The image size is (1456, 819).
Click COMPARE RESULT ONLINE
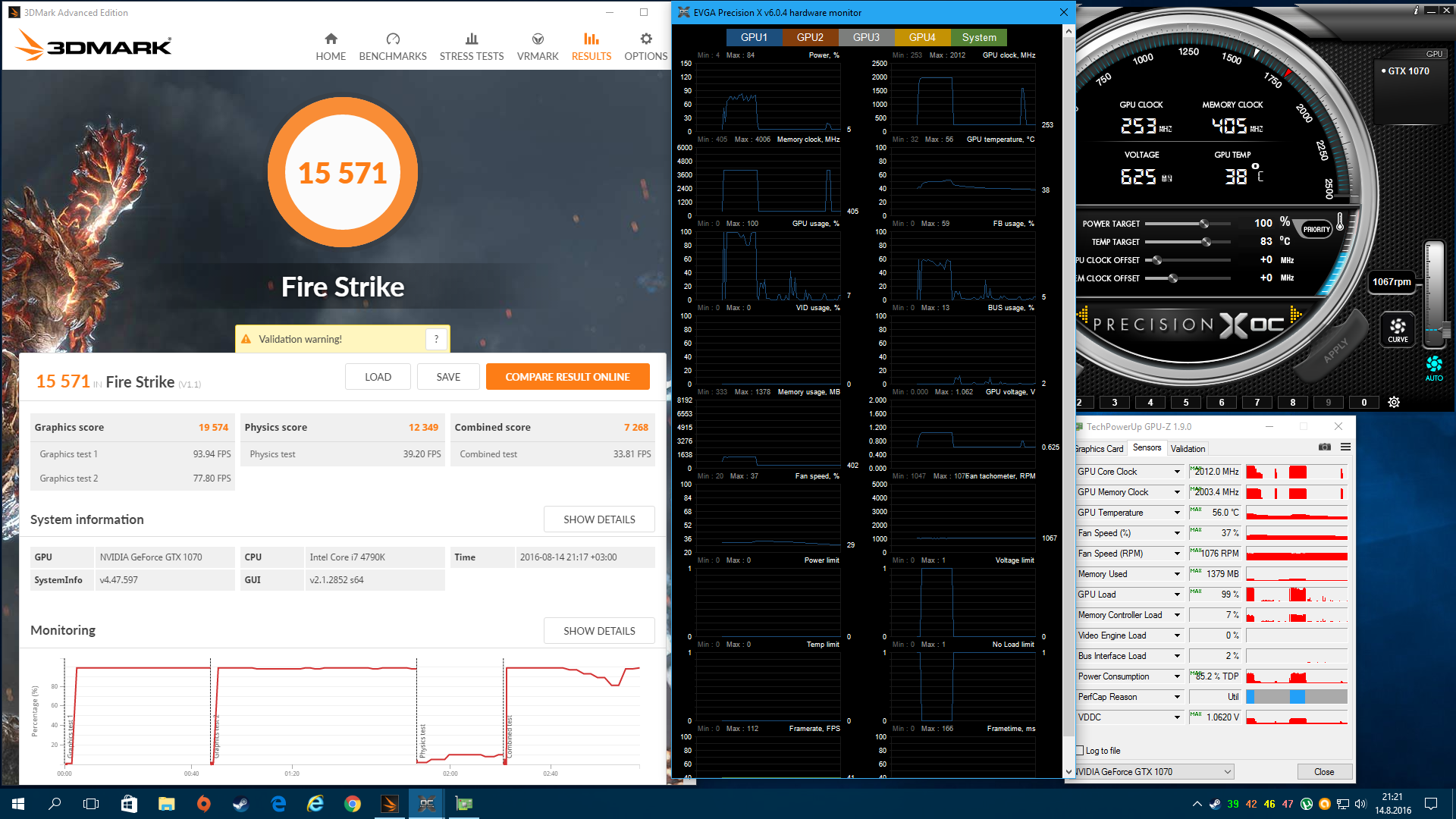coord(568,377)
